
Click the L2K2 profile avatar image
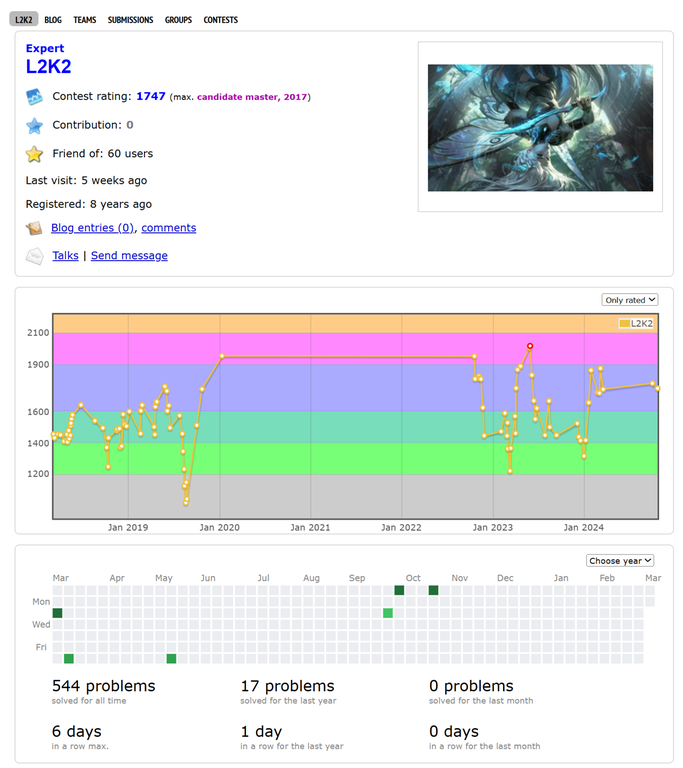[x=540, y=128]
